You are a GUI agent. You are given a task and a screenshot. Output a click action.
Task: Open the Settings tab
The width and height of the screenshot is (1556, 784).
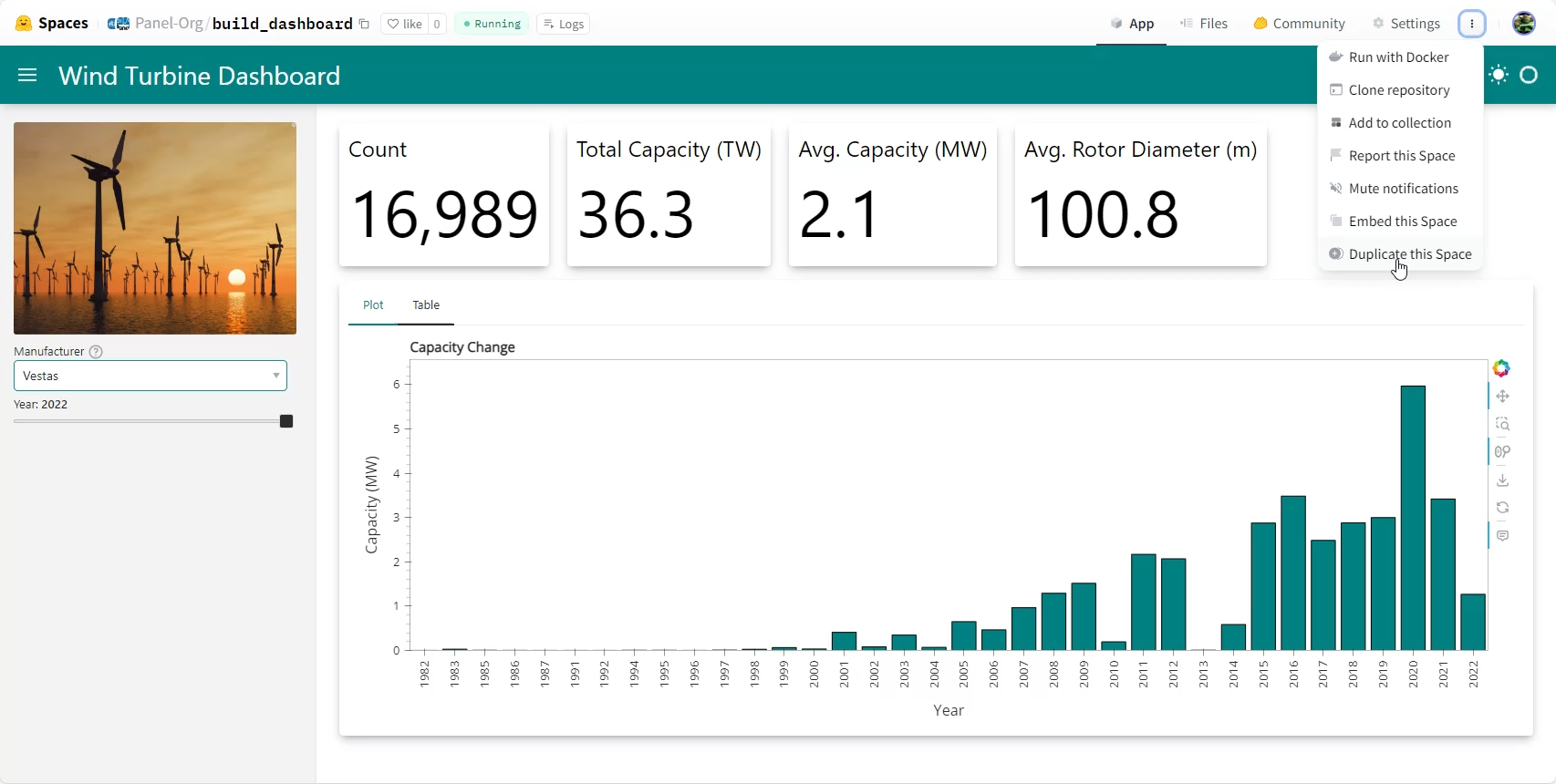click(x=1406, y=24)
